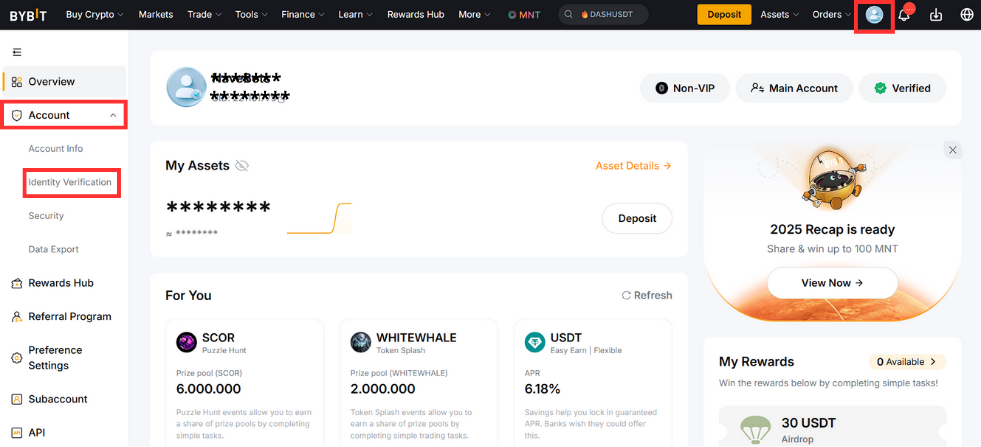This screenshot has height=447, width=981.
Task: Open the SCOR Puzzle Hunt card
Action: pyautogui.click(x=245, y=382)
